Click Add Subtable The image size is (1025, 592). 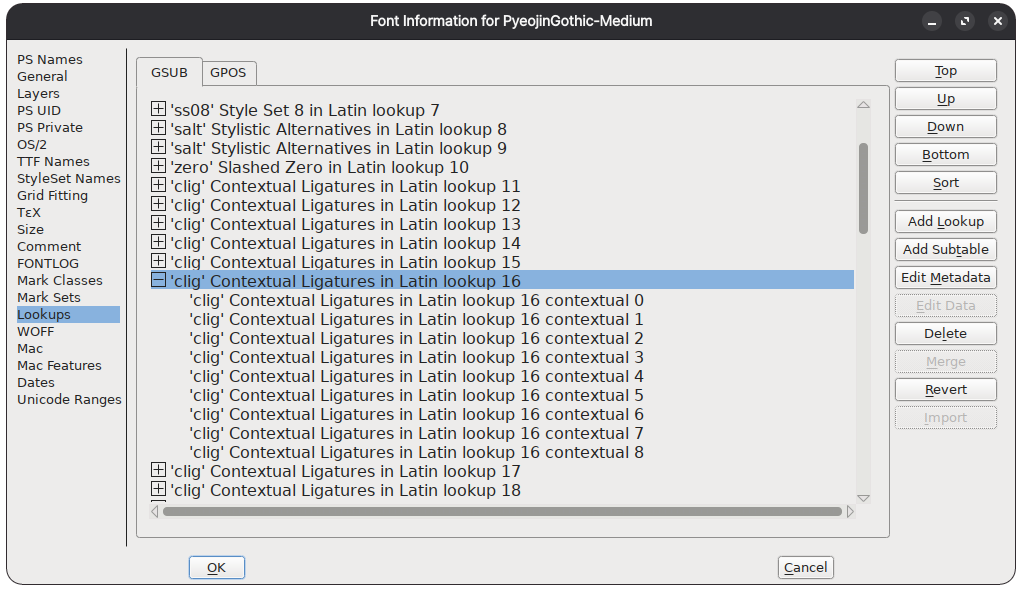pos(945,250)
